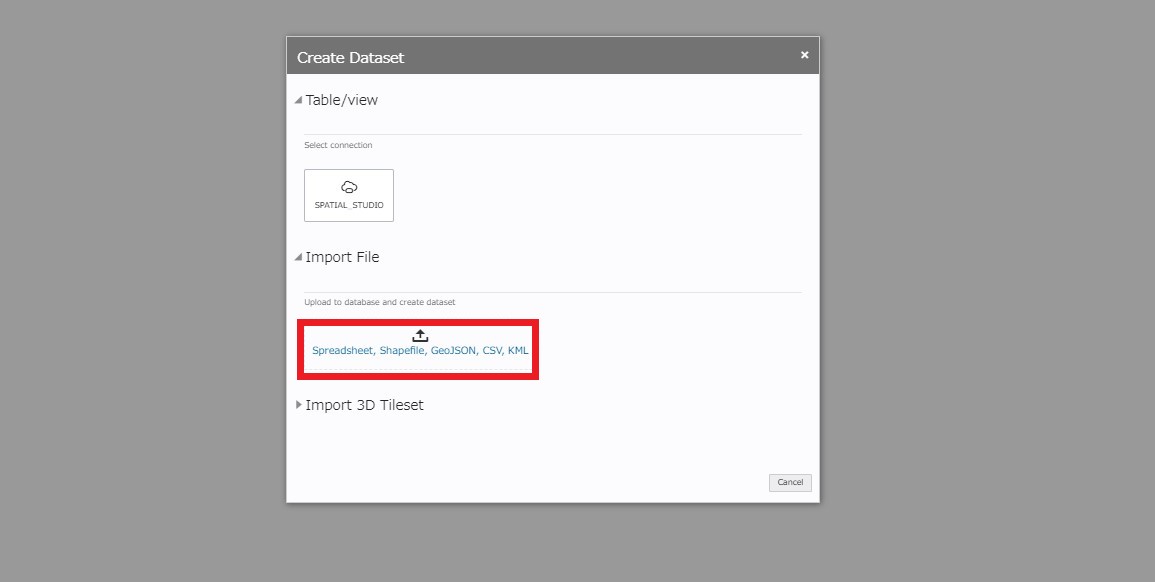
Task: Click the Import File section heading text
Action: coord(342,257)
